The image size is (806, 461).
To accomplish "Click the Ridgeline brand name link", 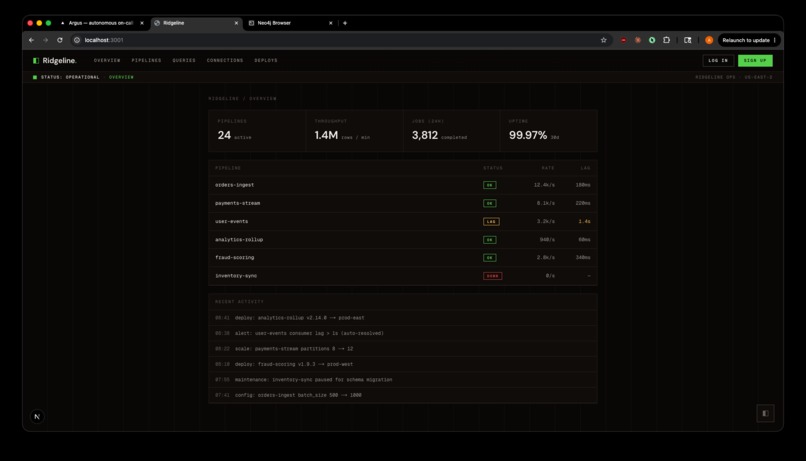I will click(x=59, y=61).
